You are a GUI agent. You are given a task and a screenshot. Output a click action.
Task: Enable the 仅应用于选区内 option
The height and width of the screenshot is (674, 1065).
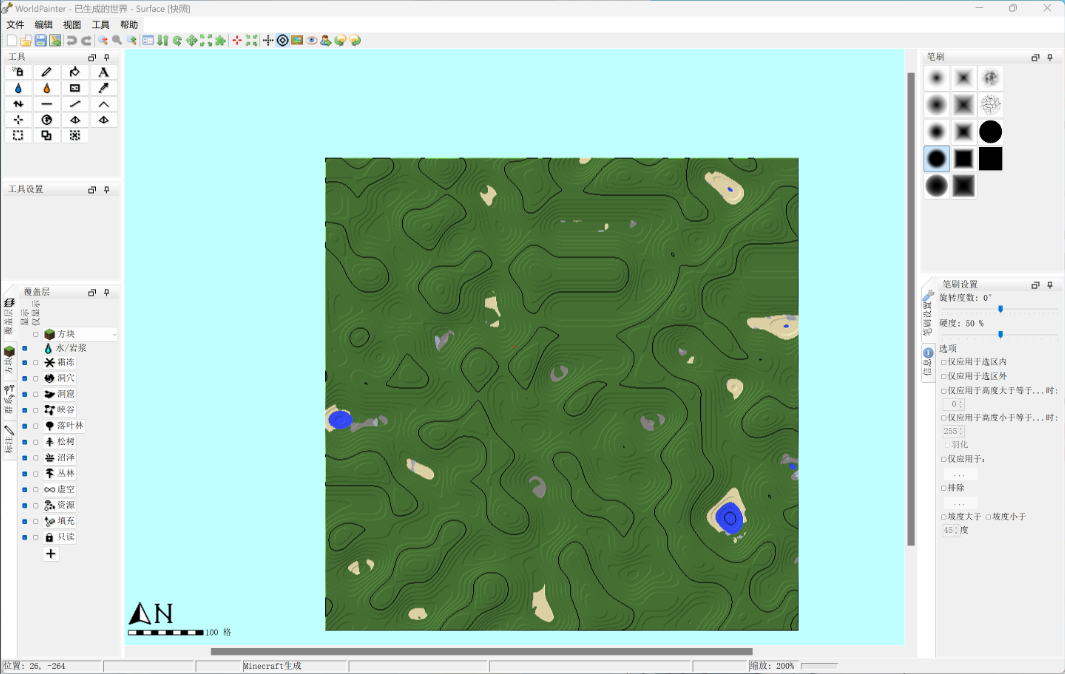coord(944,362)
